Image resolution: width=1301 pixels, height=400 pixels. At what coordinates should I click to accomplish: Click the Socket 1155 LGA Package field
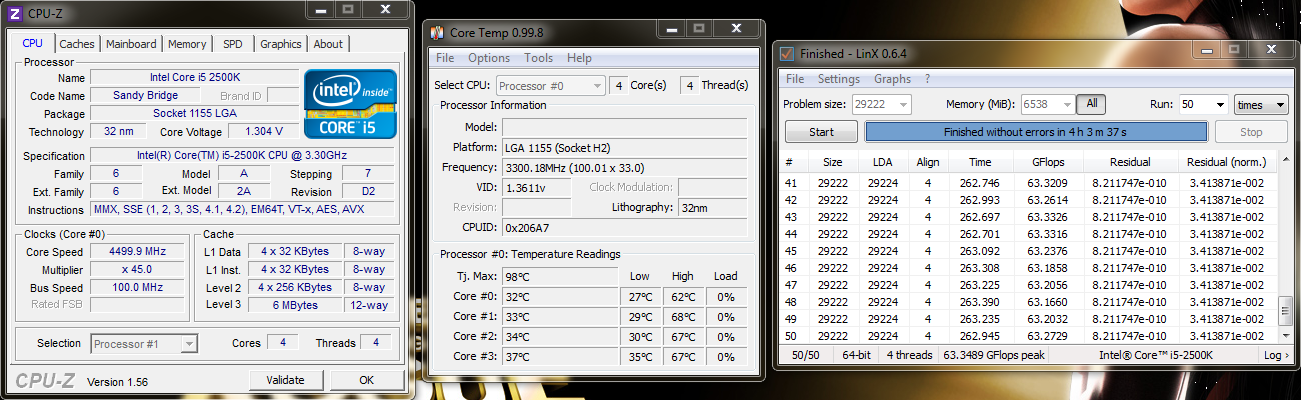point(195,114)
